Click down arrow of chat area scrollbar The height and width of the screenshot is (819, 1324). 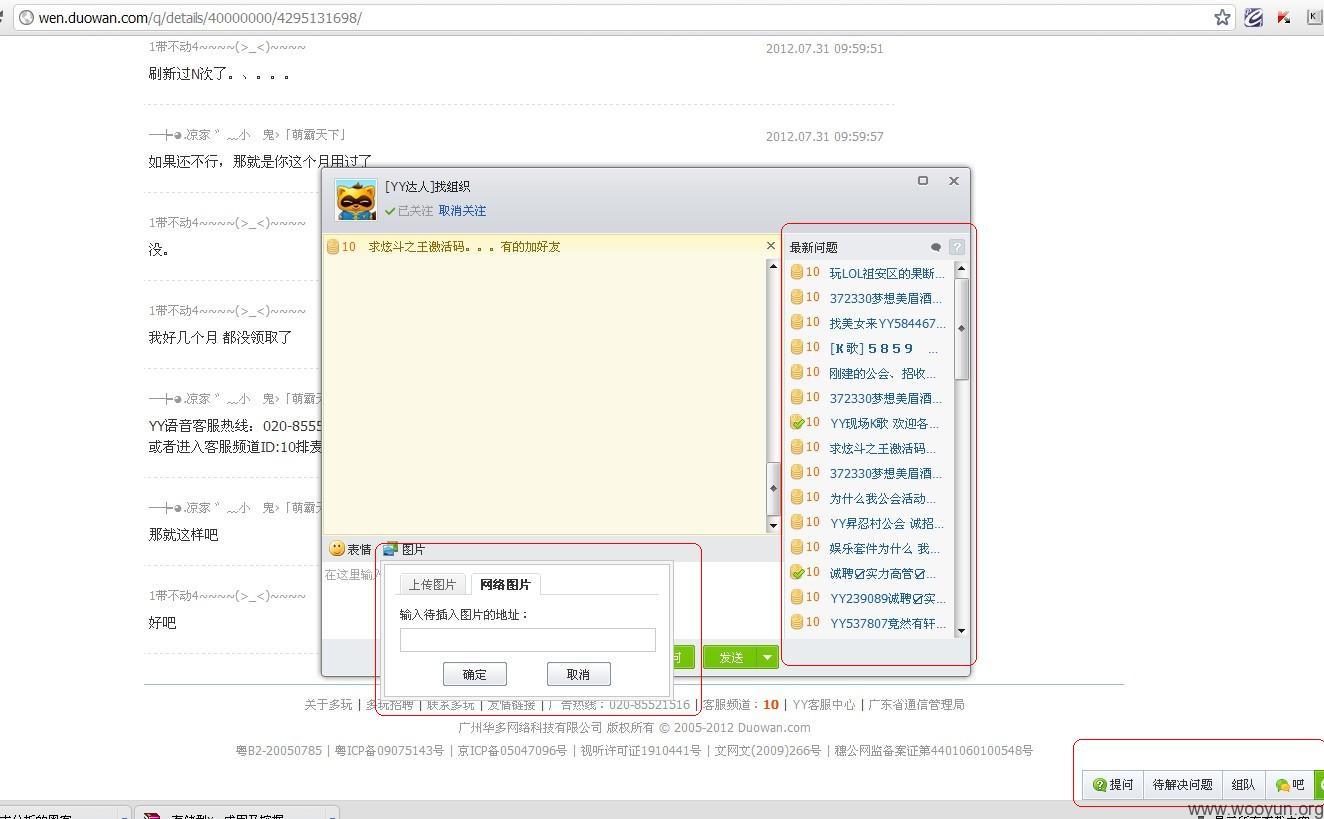pos(773,525)
